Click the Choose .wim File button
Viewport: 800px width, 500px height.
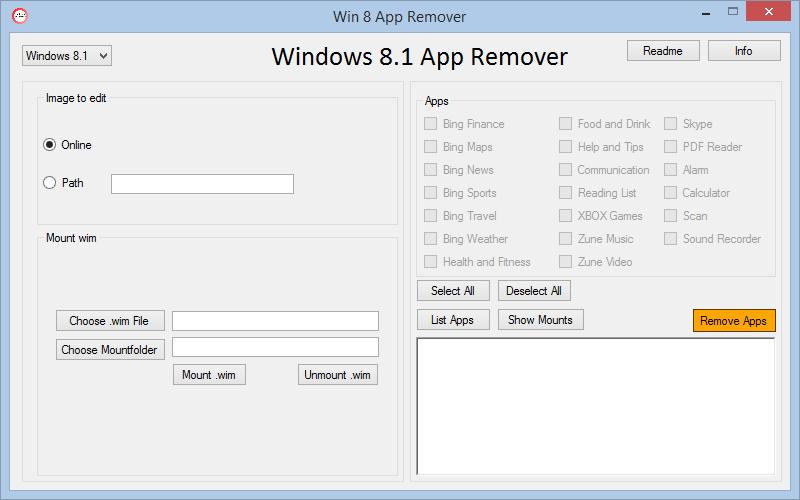(x=110, y=320)
